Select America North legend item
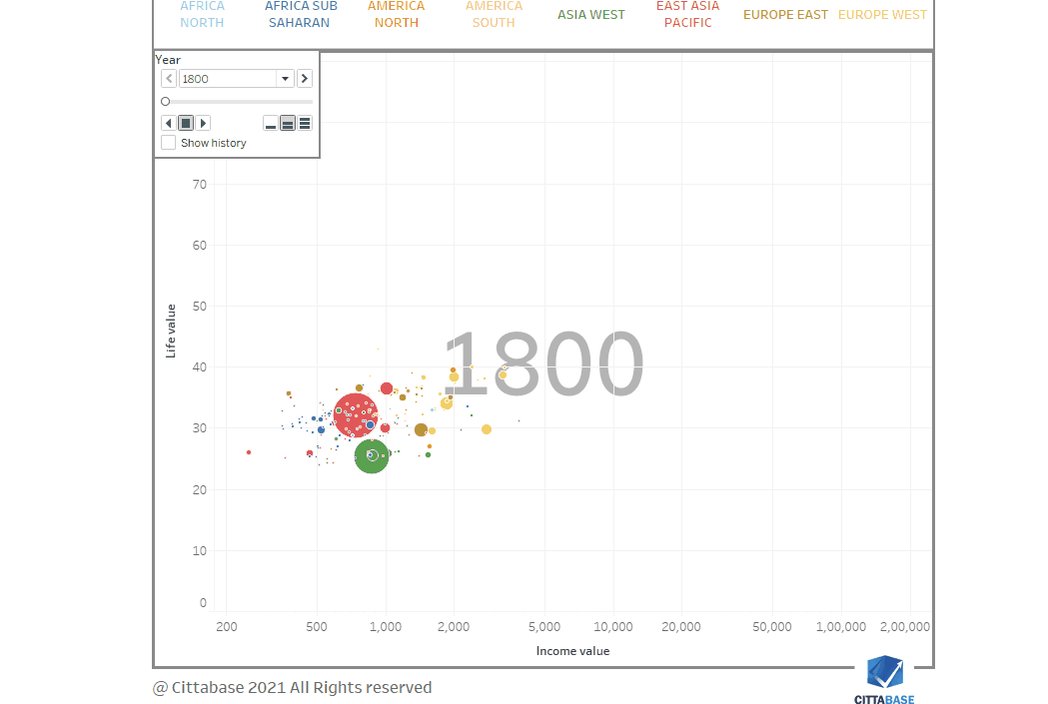Screen dimensions: 1048x704 point(396,14)
